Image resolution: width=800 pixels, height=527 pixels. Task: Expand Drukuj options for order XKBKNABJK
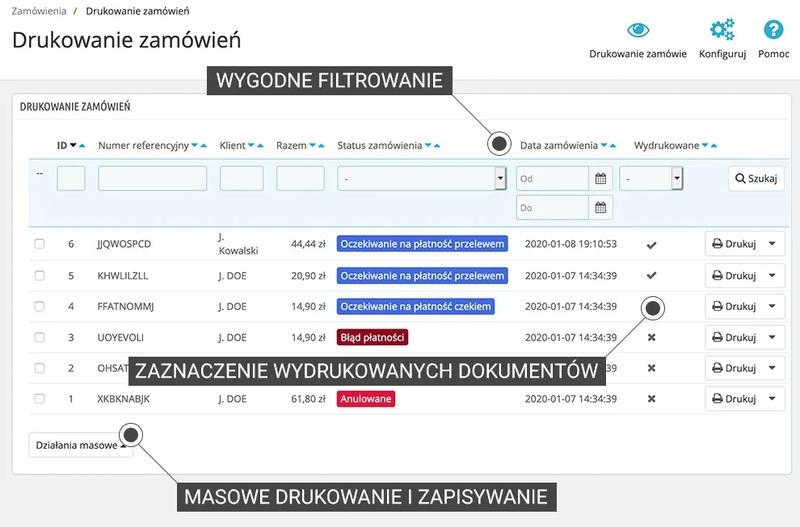coord(772,398)
